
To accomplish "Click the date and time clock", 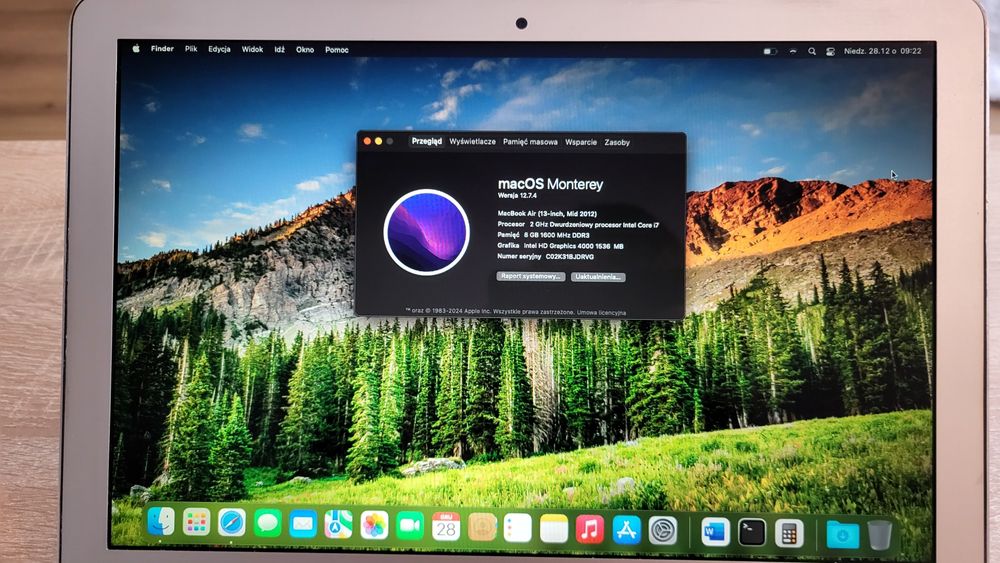I will pyautogui.click(x=883, y=51).
